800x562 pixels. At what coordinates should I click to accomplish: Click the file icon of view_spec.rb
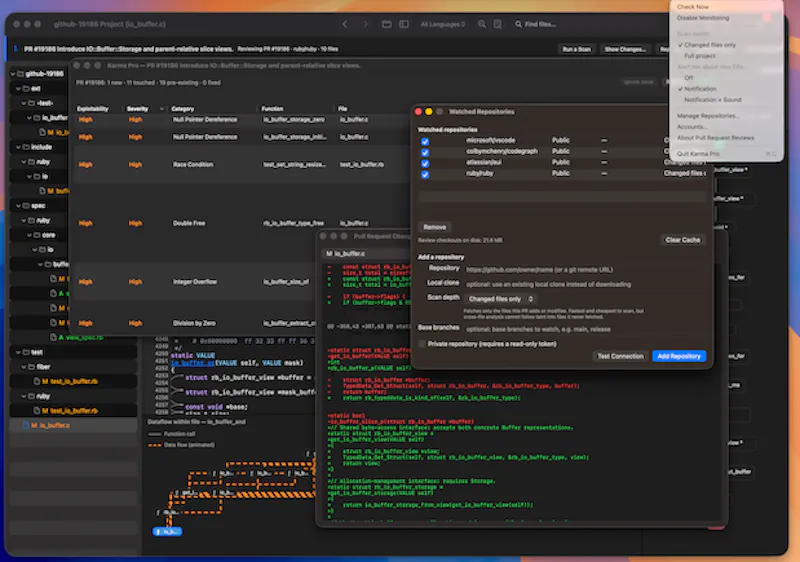tap(53, 337)
